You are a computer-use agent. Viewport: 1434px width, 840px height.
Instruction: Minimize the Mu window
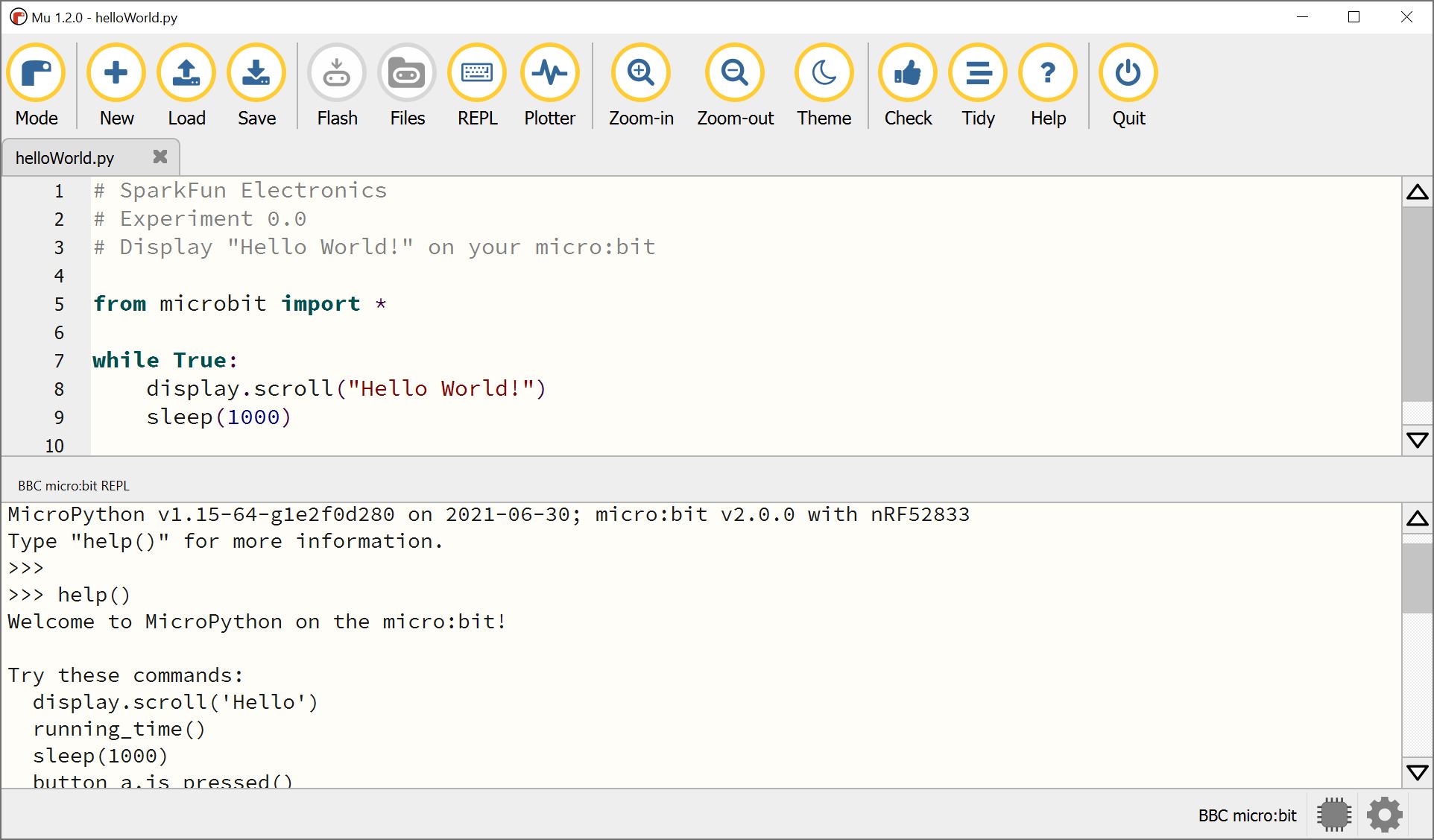(x=1303, y=17)
